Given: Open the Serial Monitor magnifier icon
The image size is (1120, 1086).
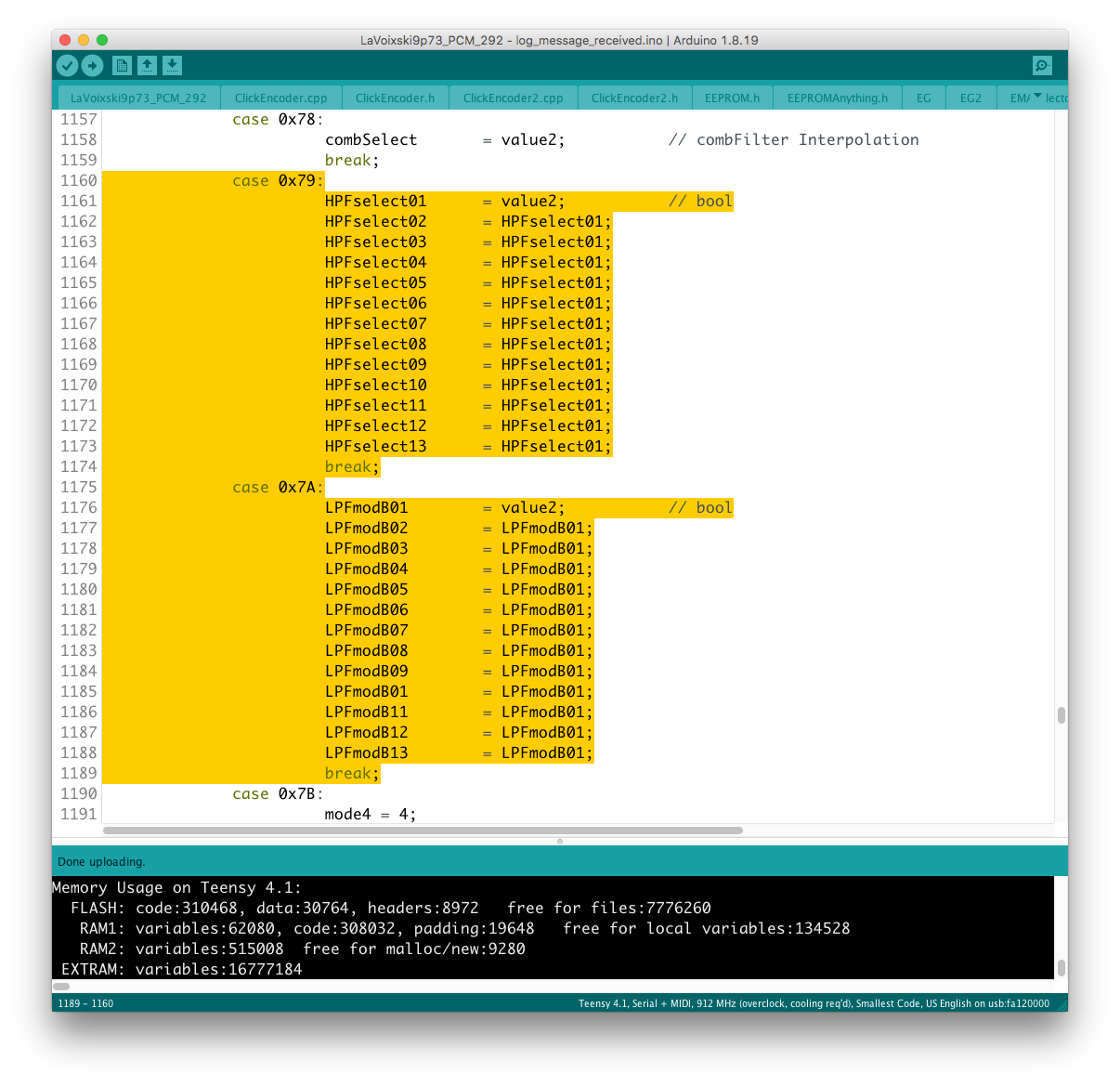Looking at the screenshot, I should (1042, 65).
